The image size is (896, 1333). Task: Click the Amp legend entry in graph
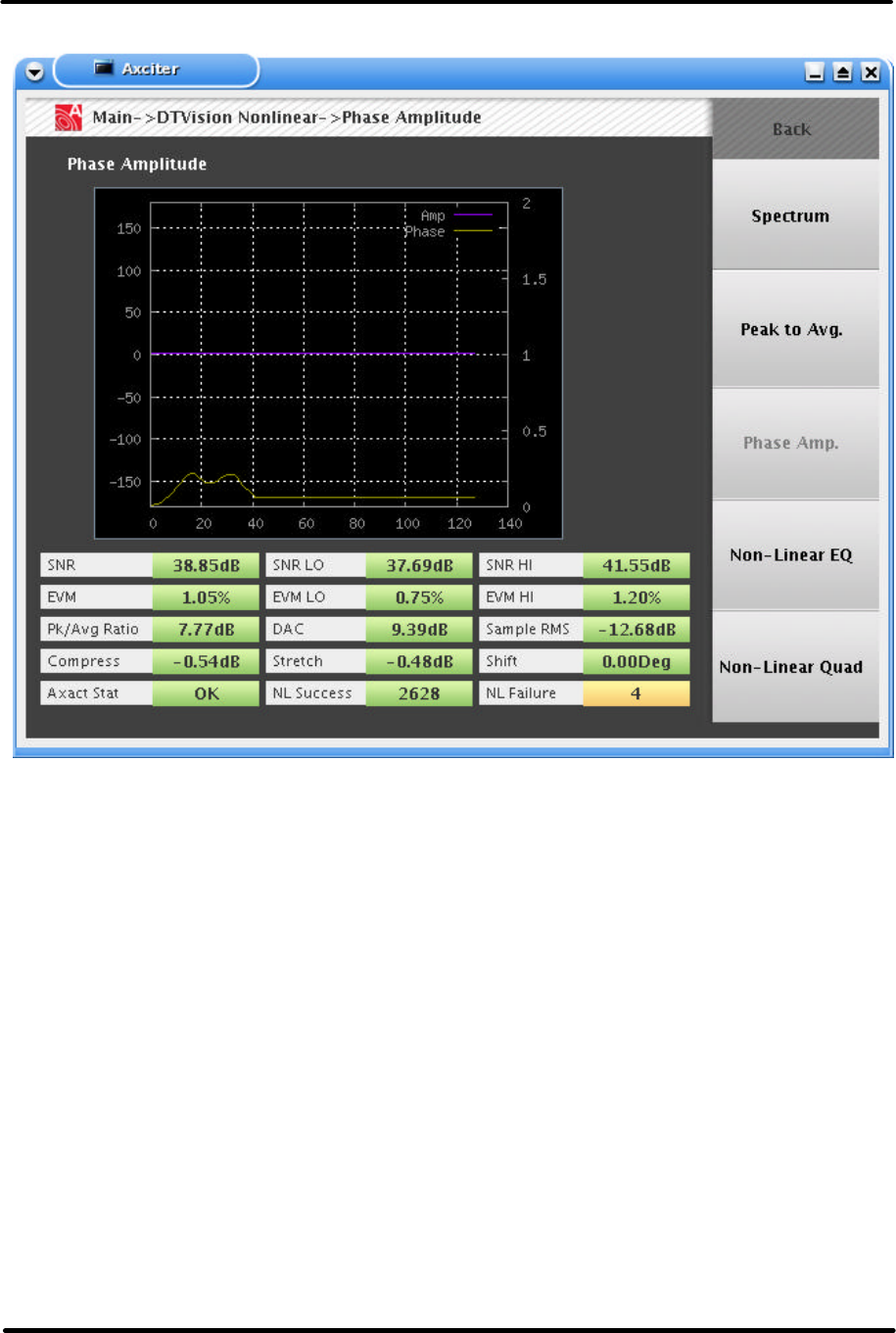(x=456, y=215)
